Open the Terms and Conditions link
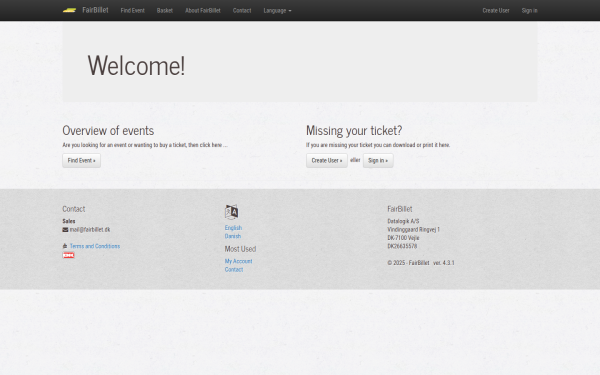 point(95,246)
